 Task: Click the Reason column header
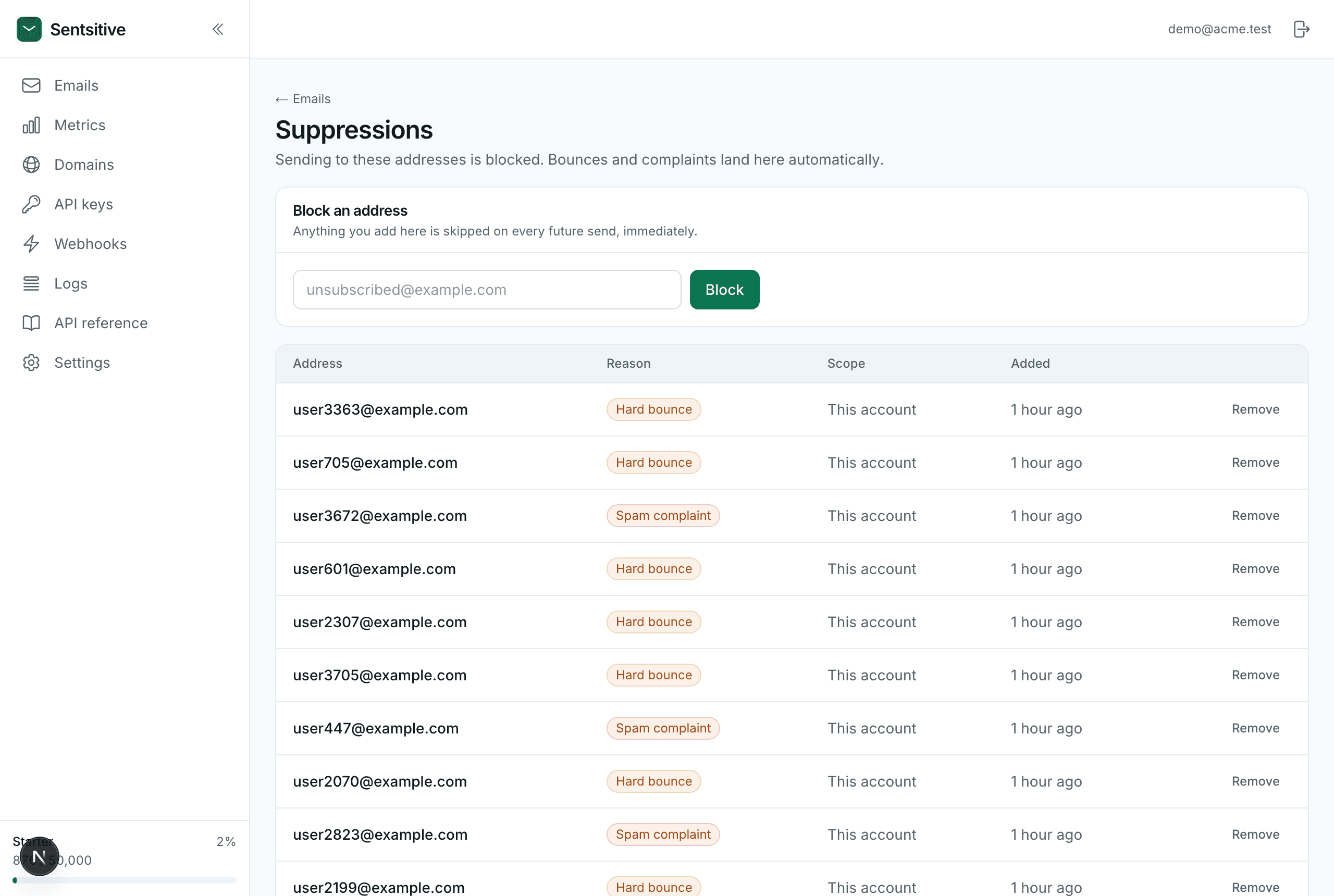tap(628, 364)
